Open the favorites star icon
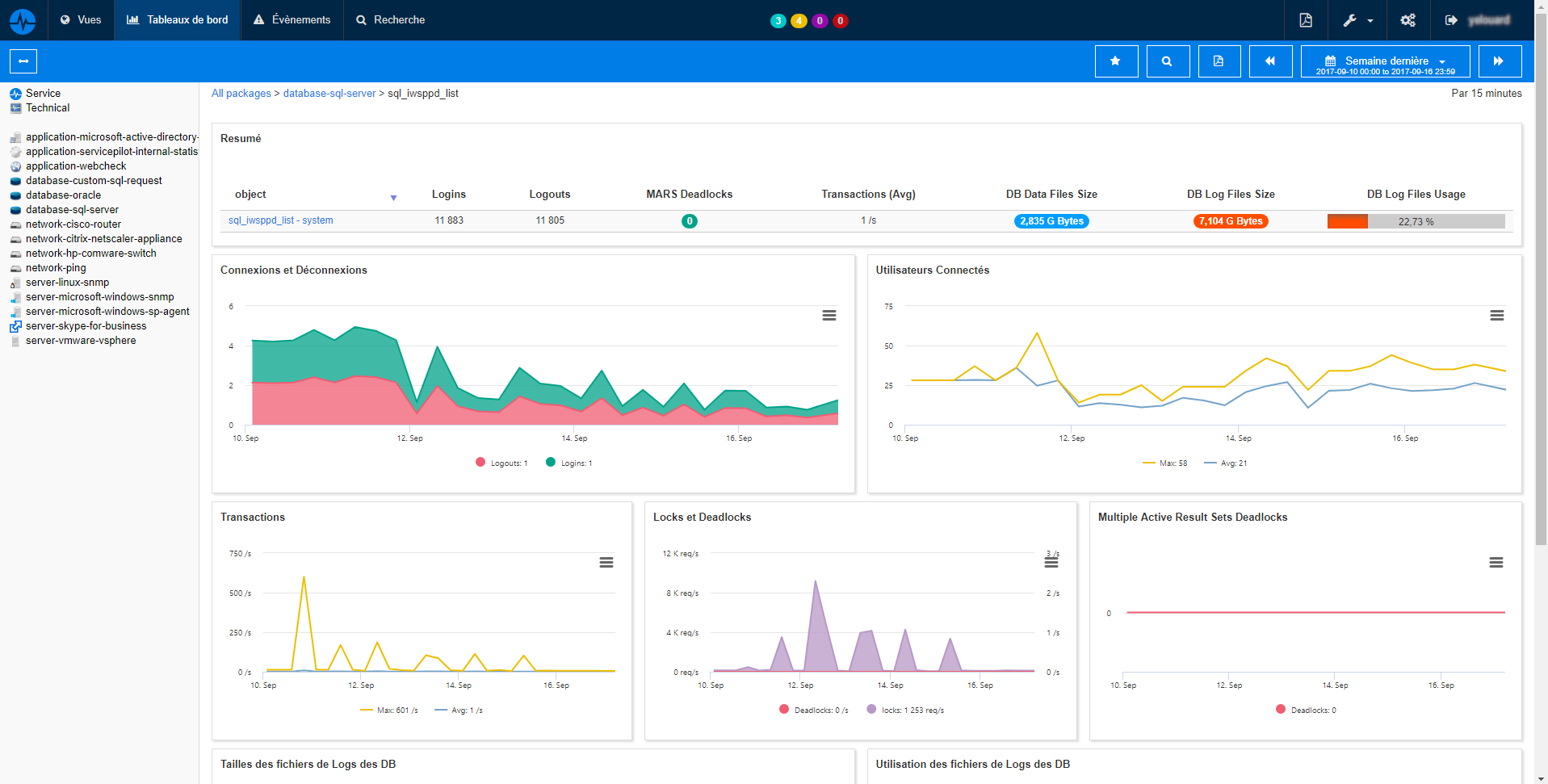Image resolution: width=1548 pixels, height=784 pixels. [x=1116, y=61]
